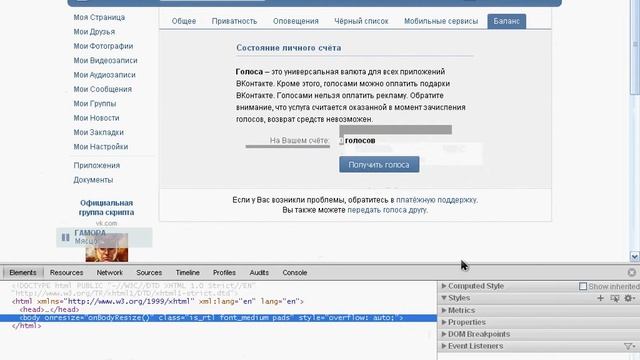Open the Общее settings tab
640x360 pixels.
click(x=184, y=21)
